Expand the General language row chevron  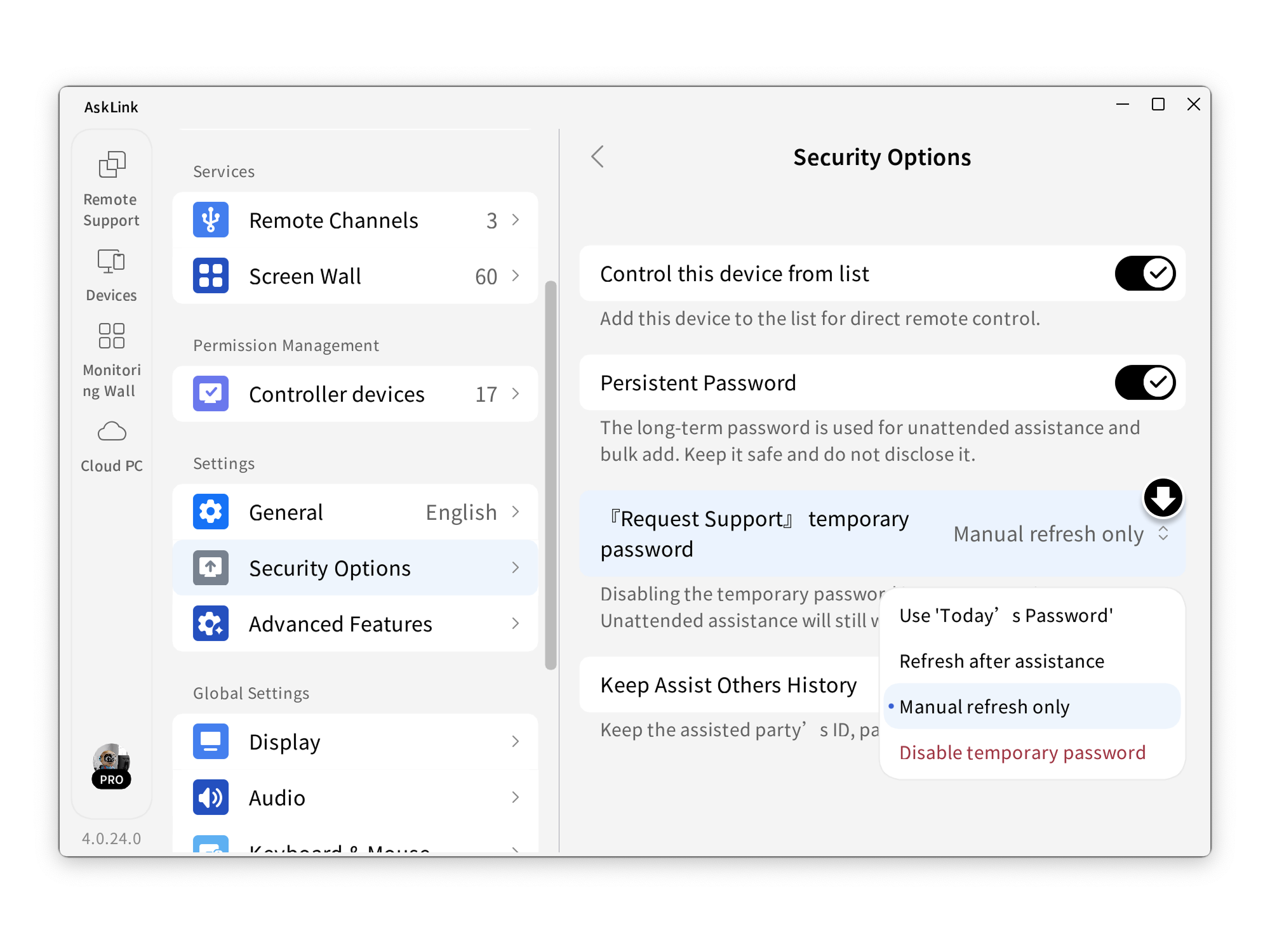(516, 512)
